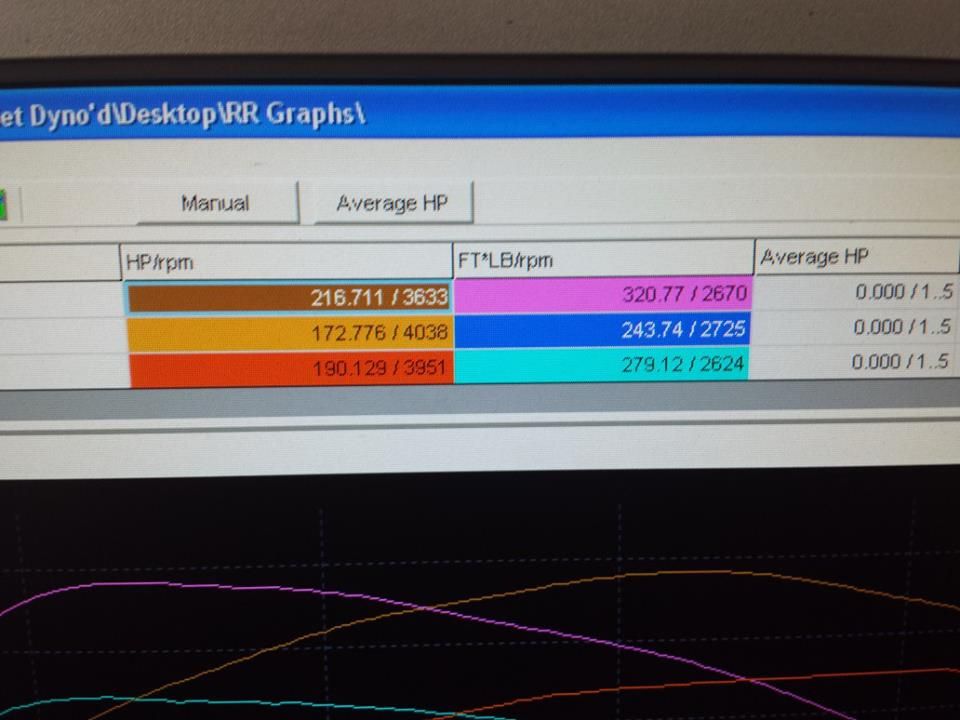Sort by the HP/rpm column header
Screen dimensions: 960x720
(285, 262)
